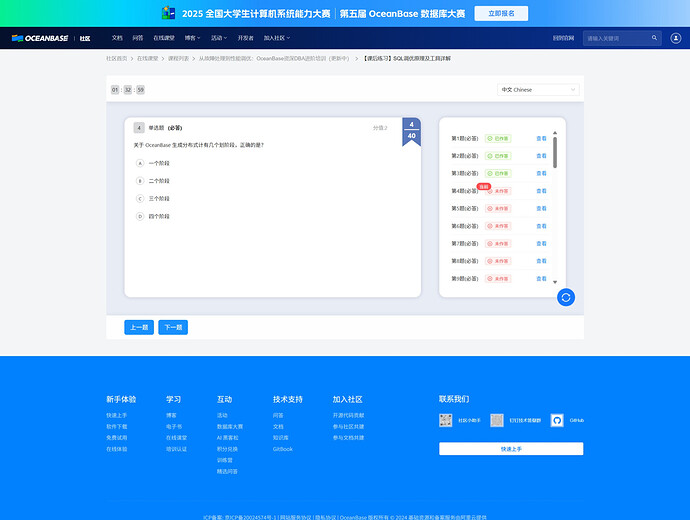Open footer link 培训认证
Screen dimensions: 690x520
click(x=176, y=449)
